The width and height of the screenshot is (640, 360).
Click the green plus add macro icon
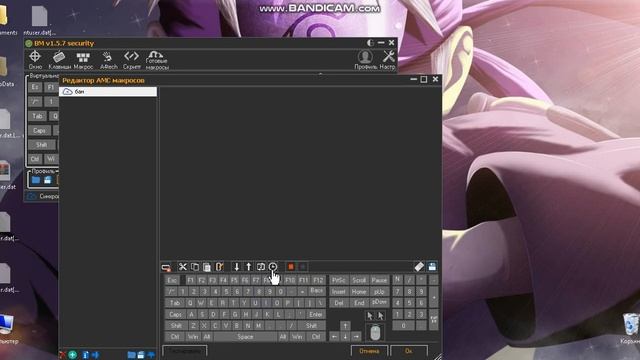click(73, 355)
